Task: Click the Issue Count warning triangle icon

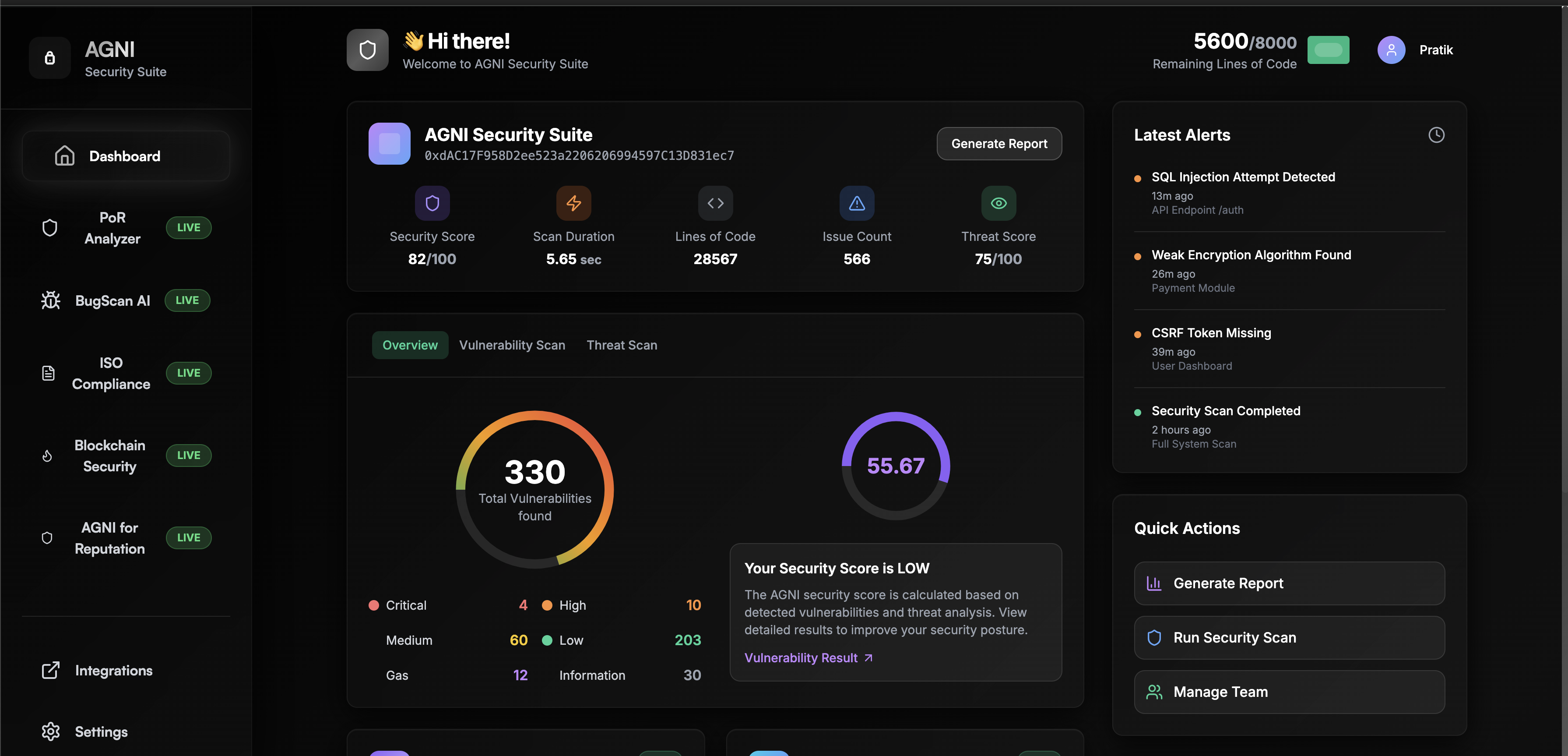Action: [x=856, y=203]
